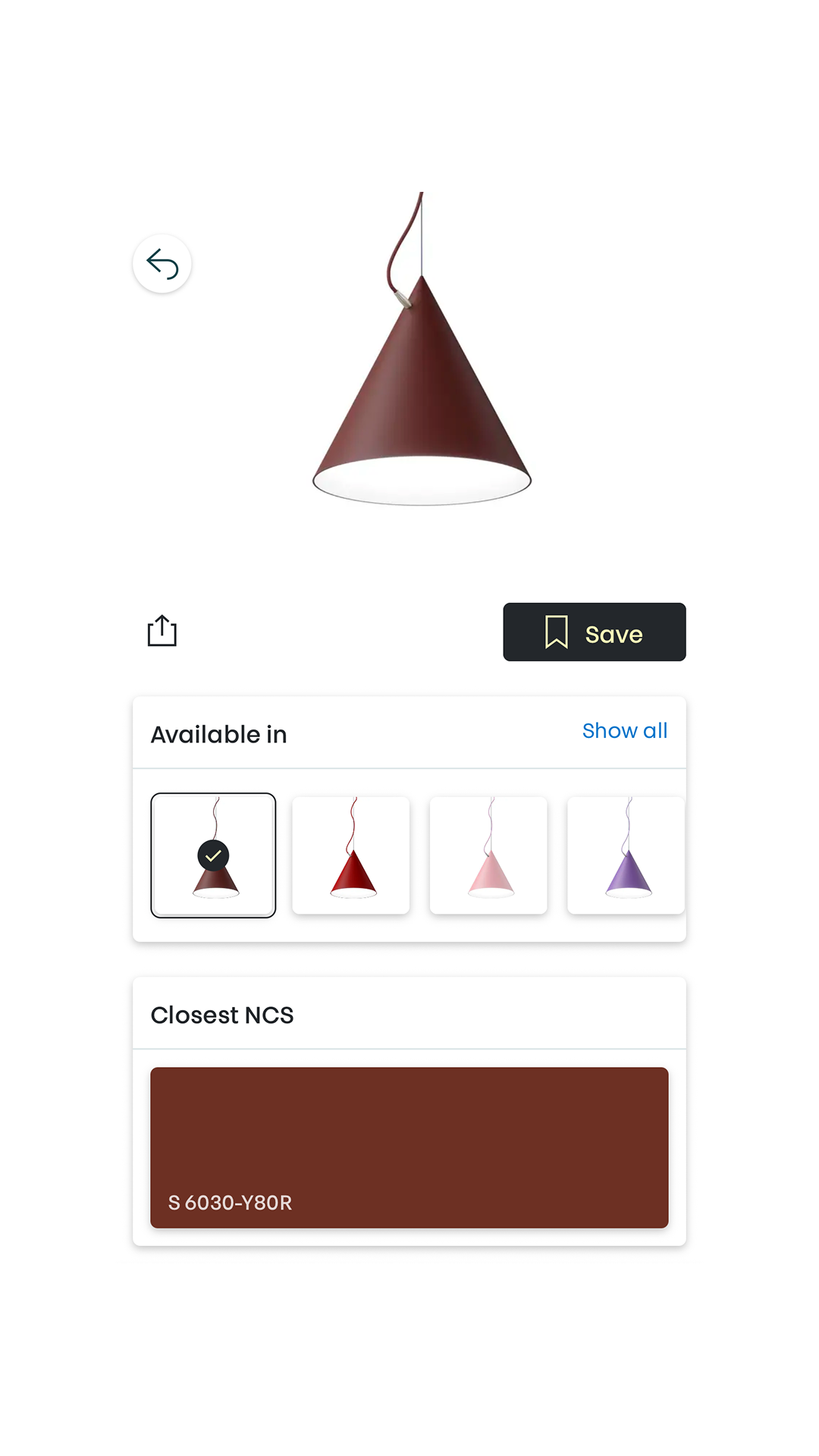Tap the S 6030-Y80R code label

point(230,1203)
